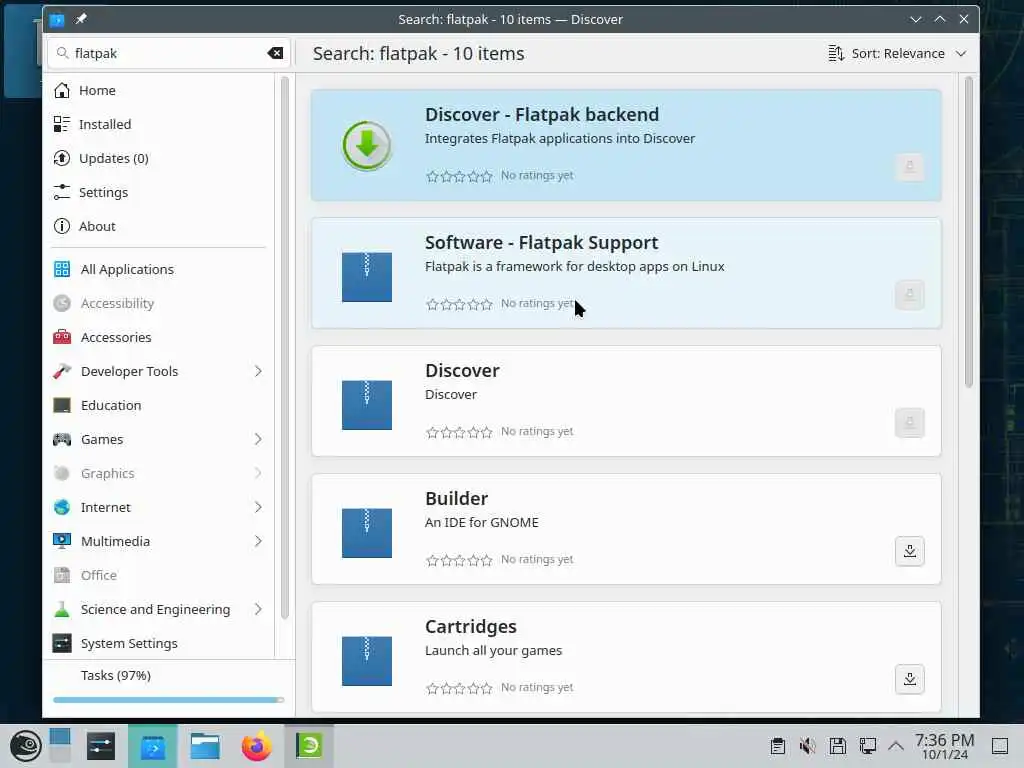Expand the Developer Tools category
1024x768 pixels.
258,371
